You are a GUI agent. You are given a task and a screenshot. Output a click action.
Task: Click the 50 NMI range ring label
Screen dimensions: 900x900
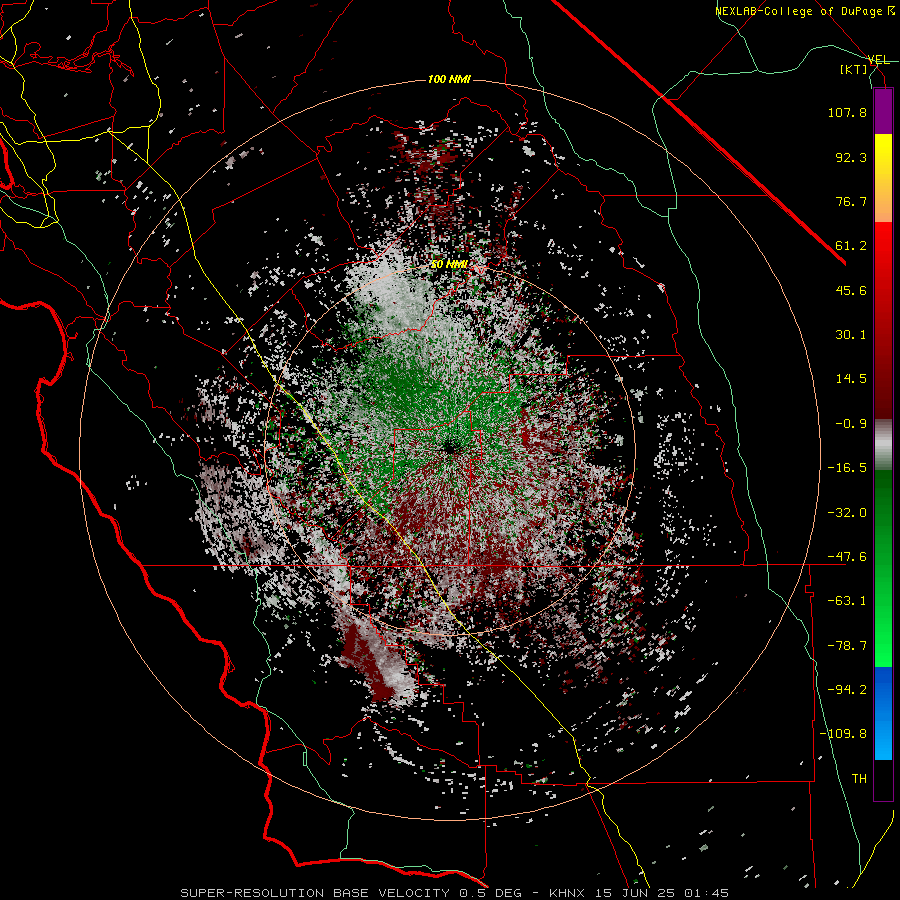pos(449,265)
